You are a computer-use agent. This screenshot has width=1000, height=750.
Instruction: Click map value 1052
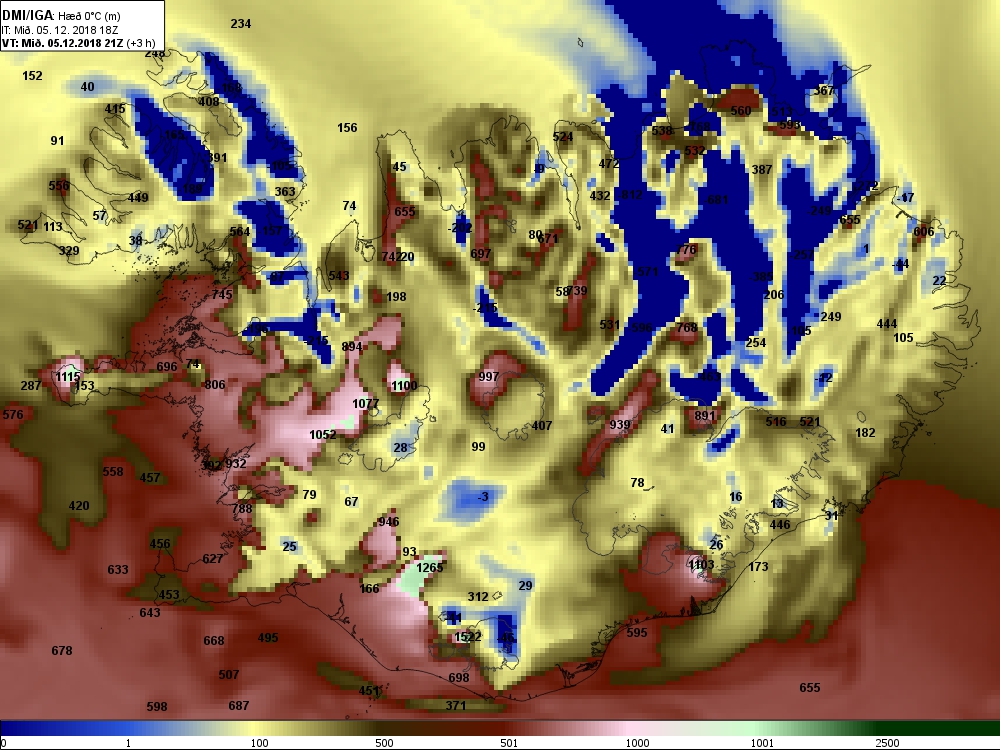coord(323,434)
